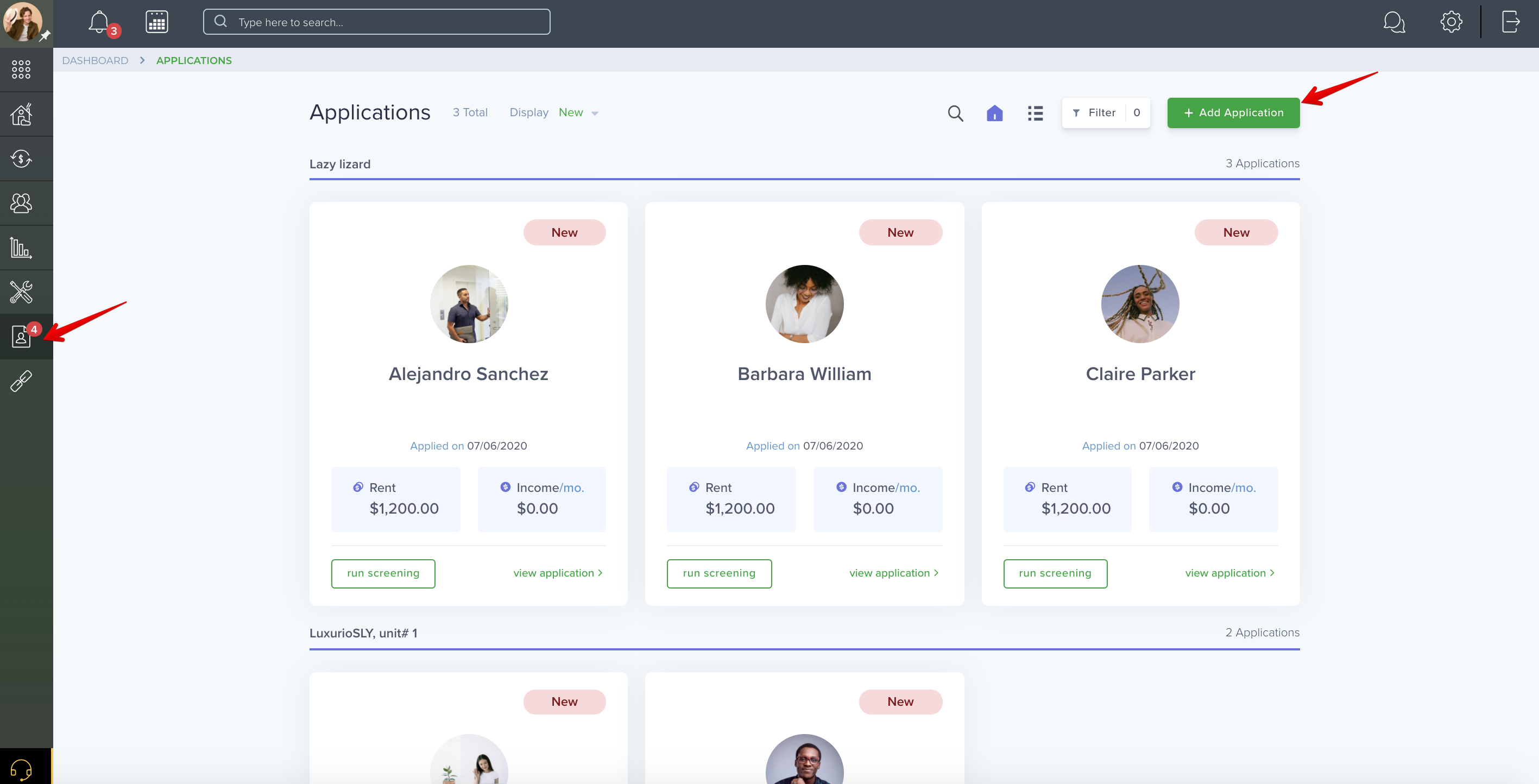Expand the Display New dropdown

(x=578, y=112)
